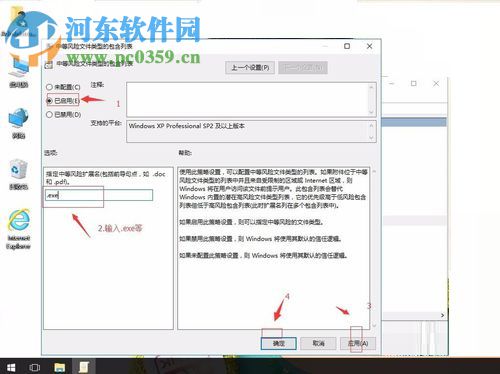Click the Windows XP Professional SP2 platform text

(186, 126)
